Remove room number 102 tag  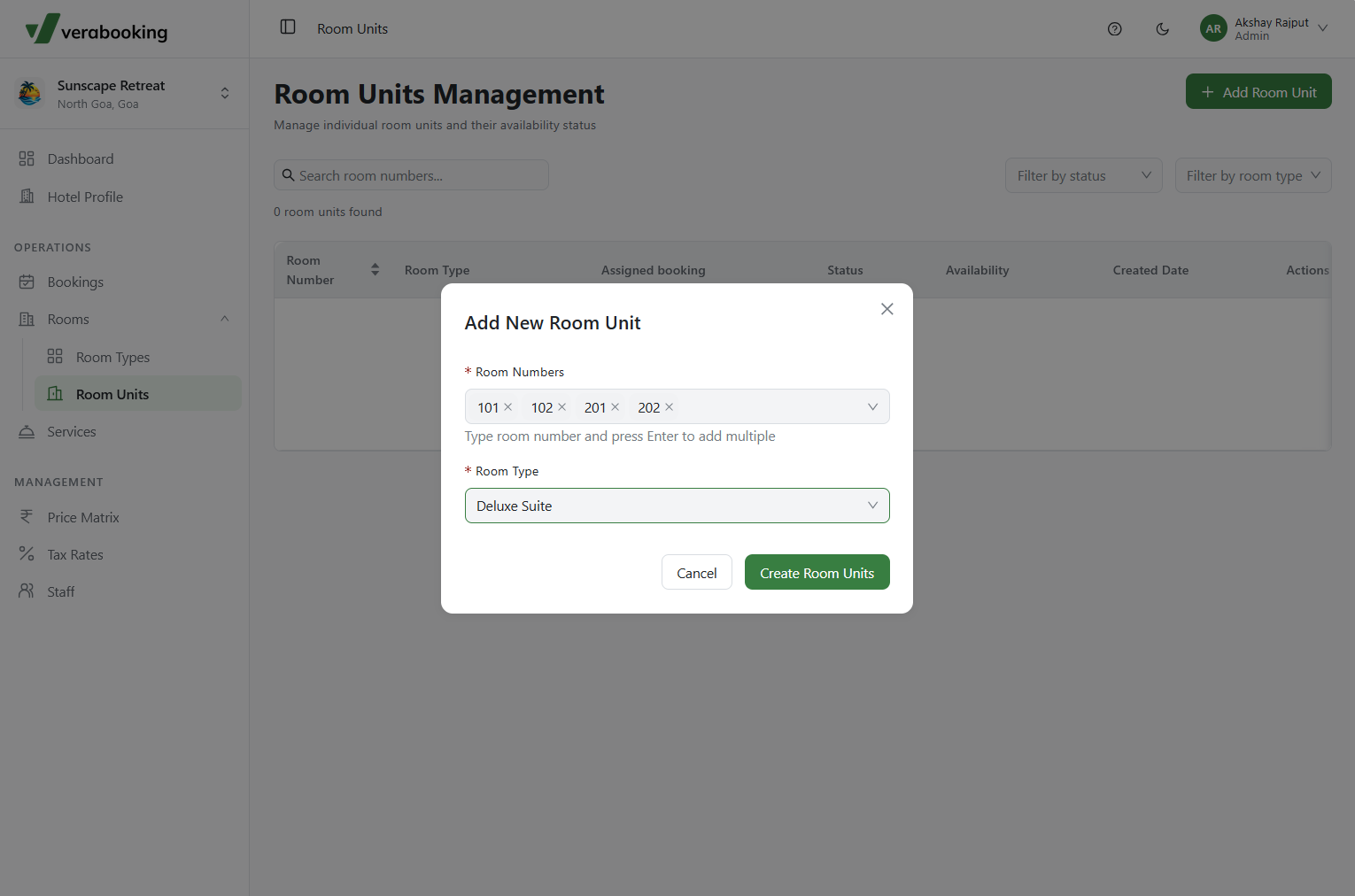click(x=561, y=407)
